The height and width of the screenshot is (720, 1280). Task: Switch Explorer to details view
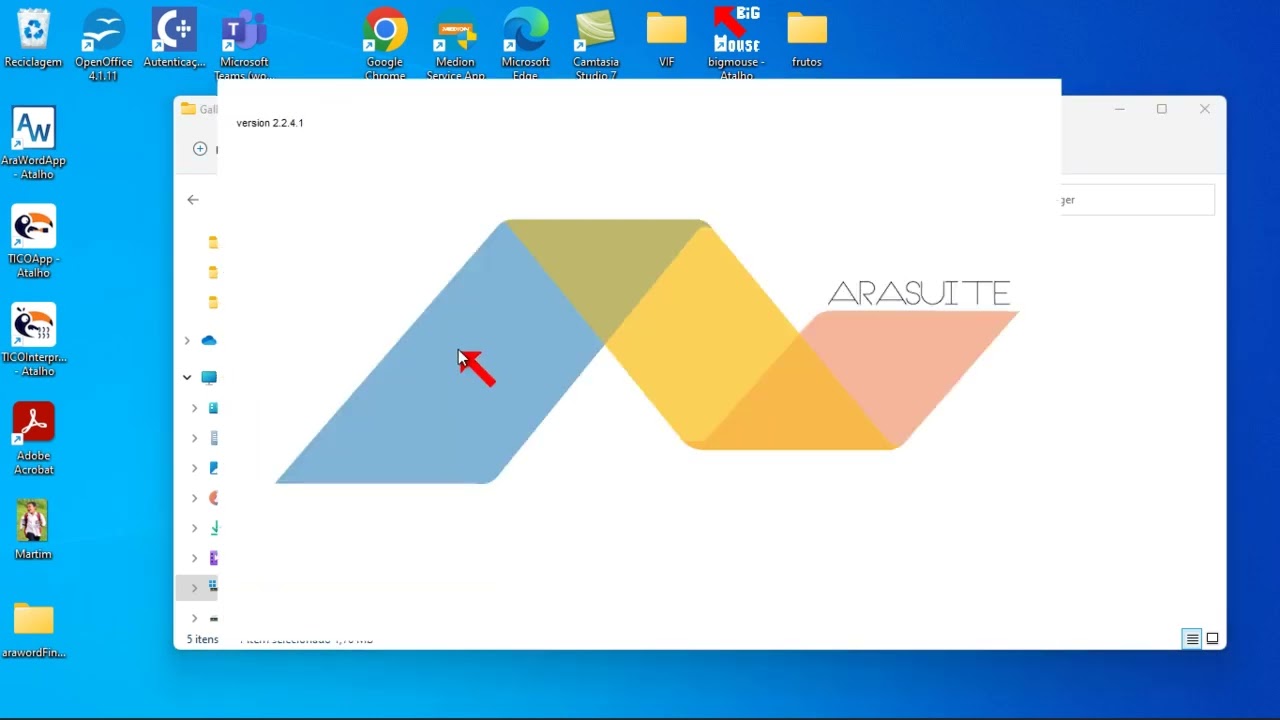[1192, 639]
